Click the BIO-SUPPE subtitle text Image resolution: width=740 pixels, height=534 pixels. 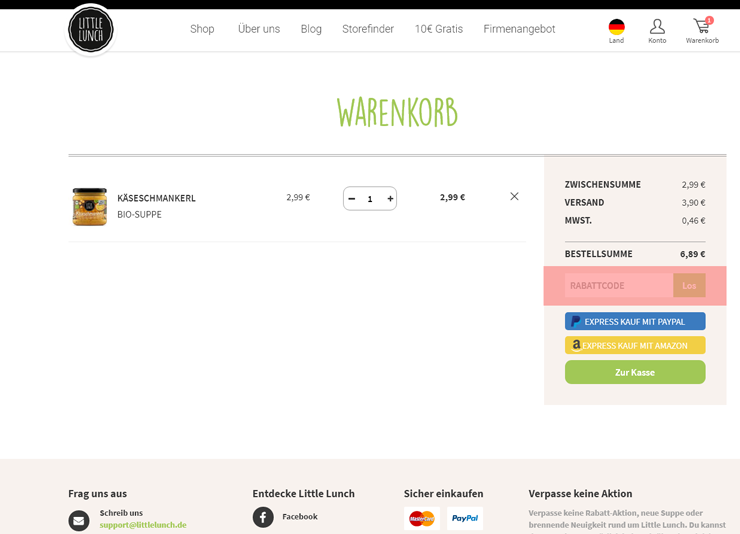click(139, 215)
